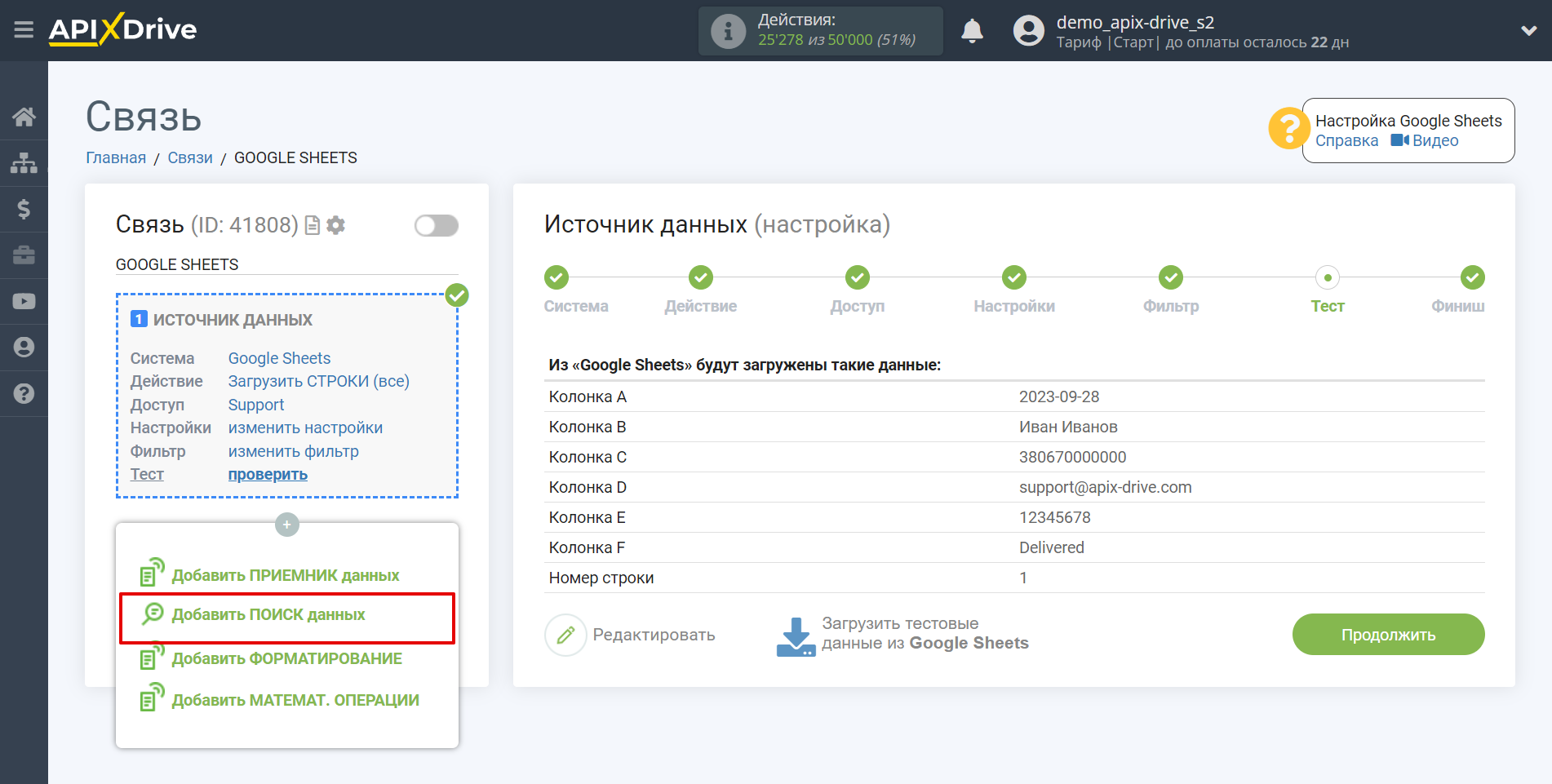
Task: Open connections sitemap sidebar icon
Action: click(x=24, y=163)
